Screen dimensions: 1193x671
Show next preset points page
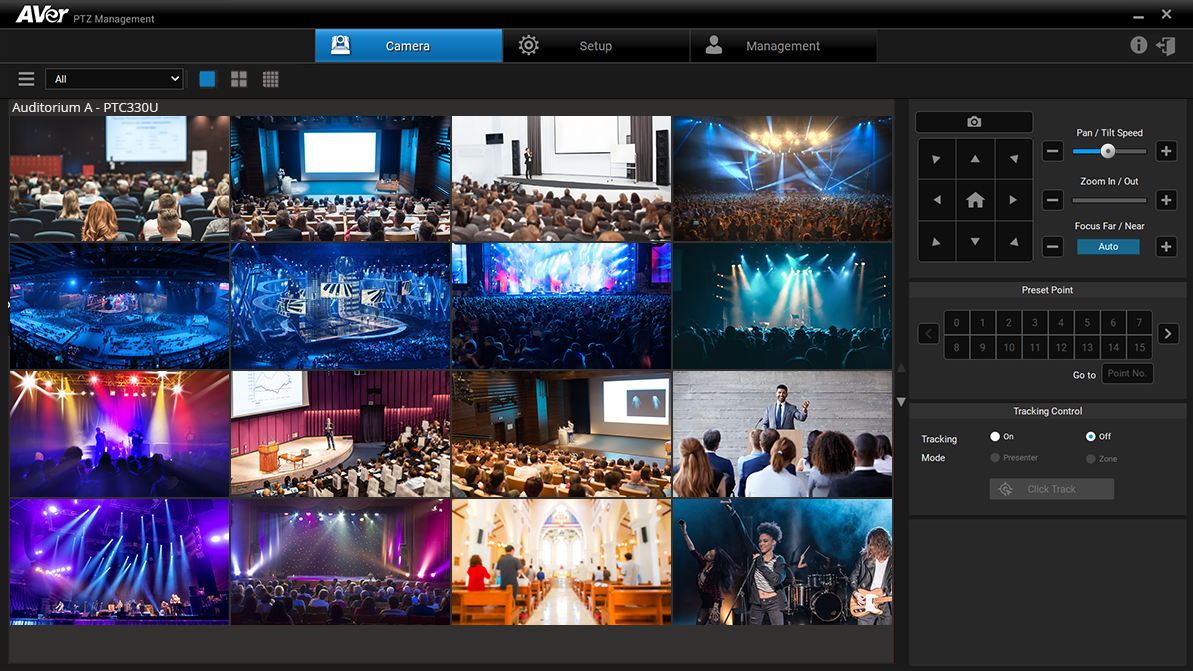pos(1168,333)
